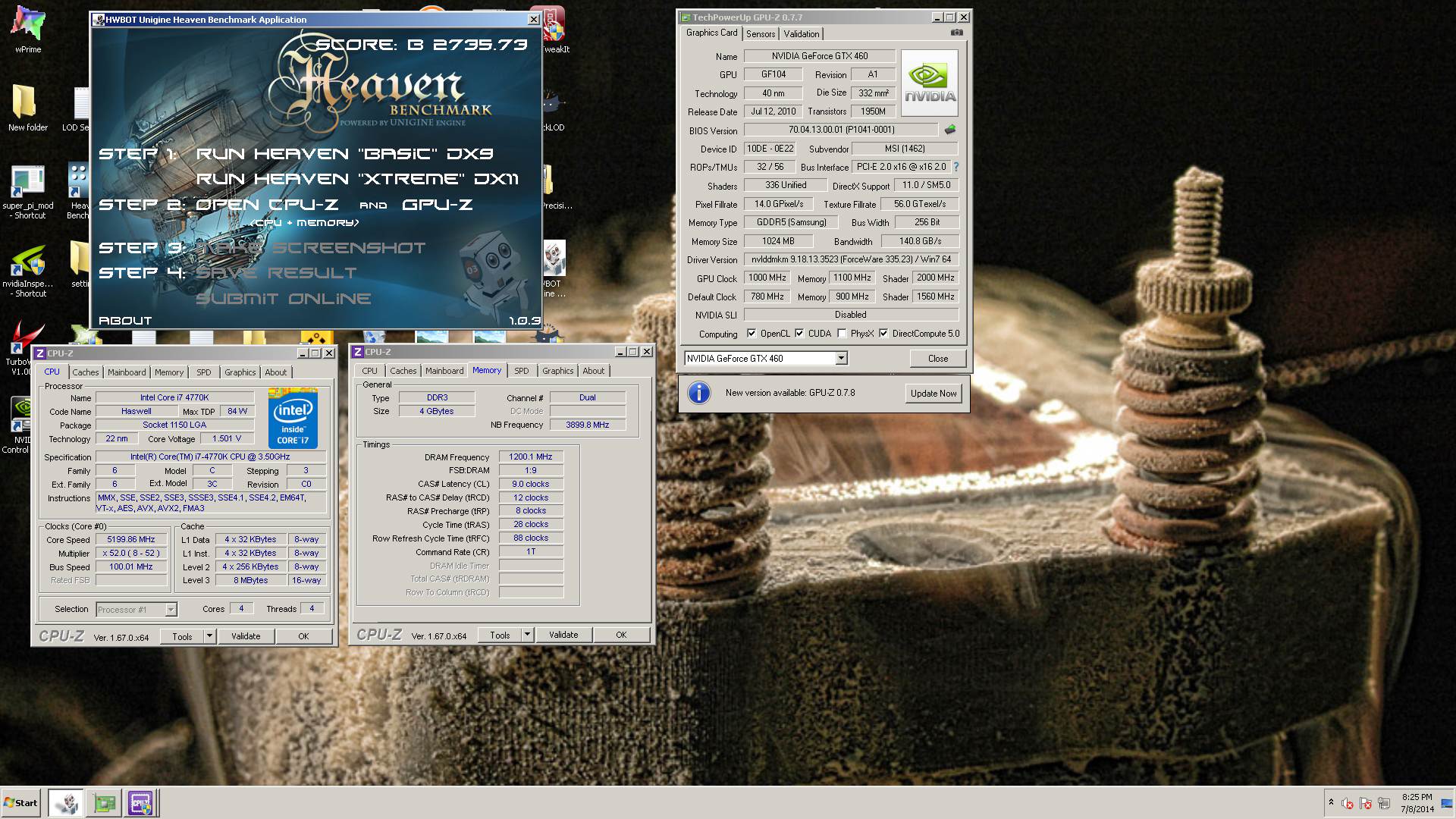Click the network tray icon
1456x819 pixels.
(x=1384, y=803)
